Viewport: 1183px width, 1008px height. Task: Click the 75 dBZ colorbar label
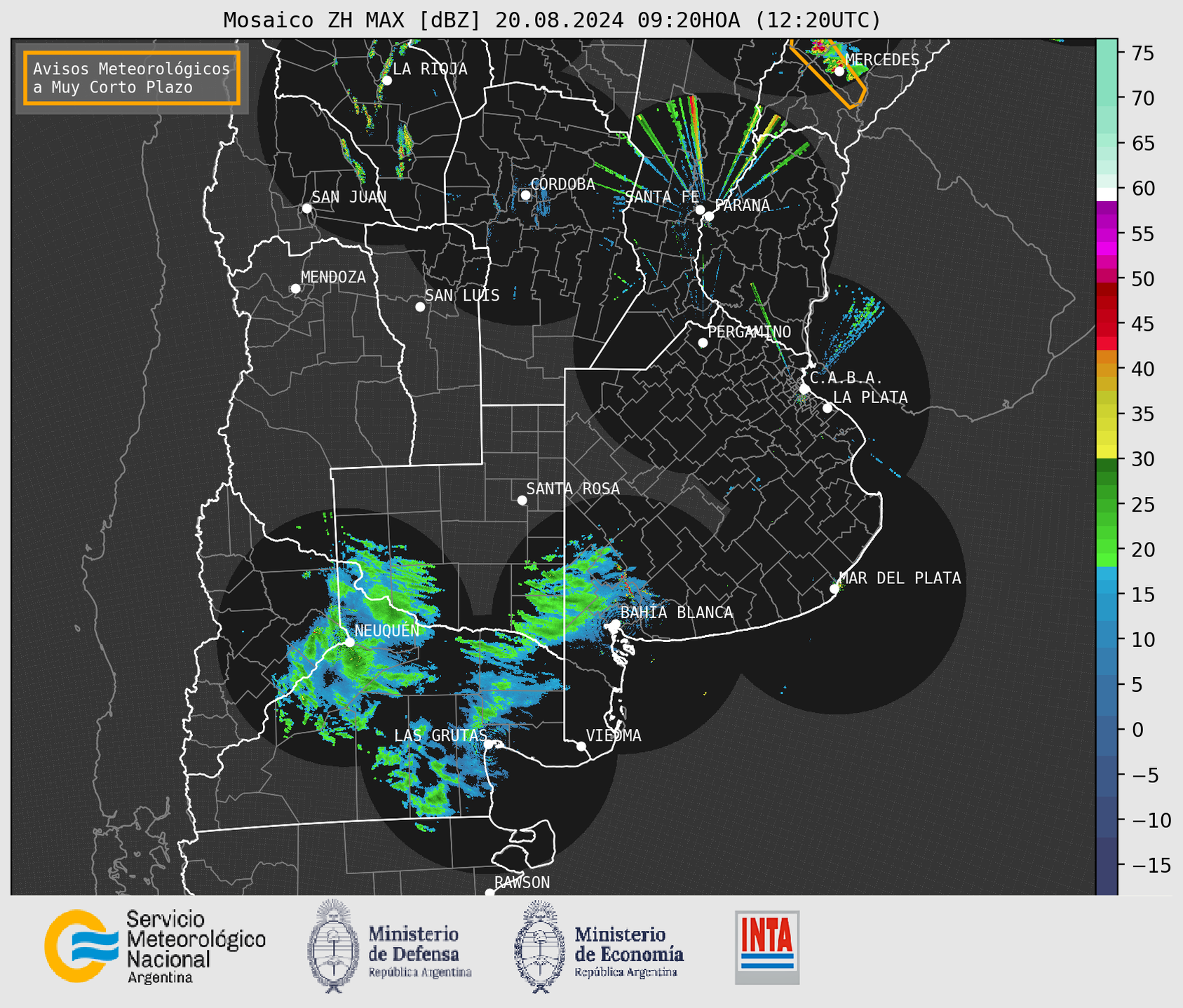tap(1142, 53)
